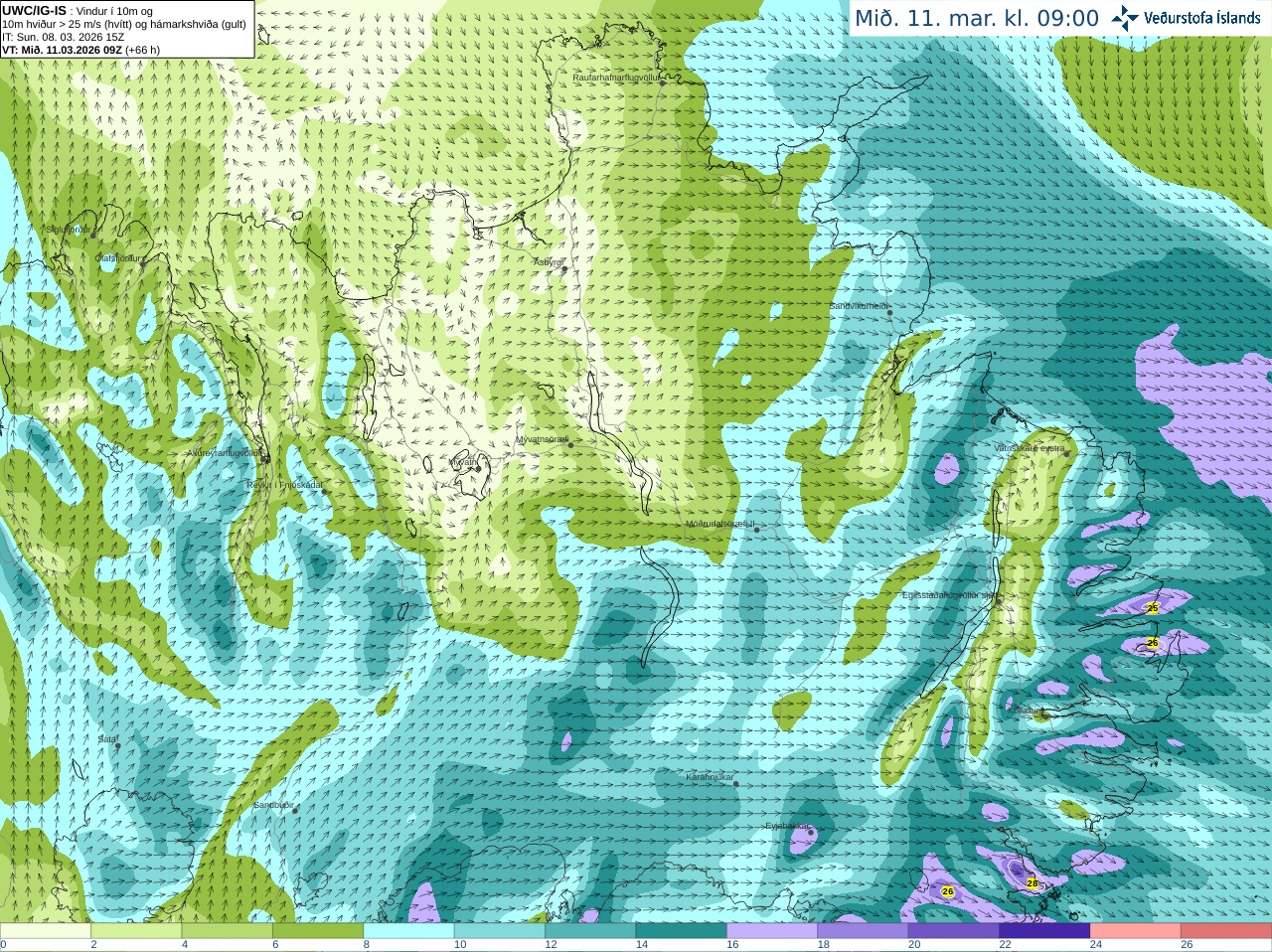Image resolution: width=1272 pixels, height=952 pixels.
Task: Click the Raufarhafnarflugvöllur station label
Action: (x=616, y=77)
